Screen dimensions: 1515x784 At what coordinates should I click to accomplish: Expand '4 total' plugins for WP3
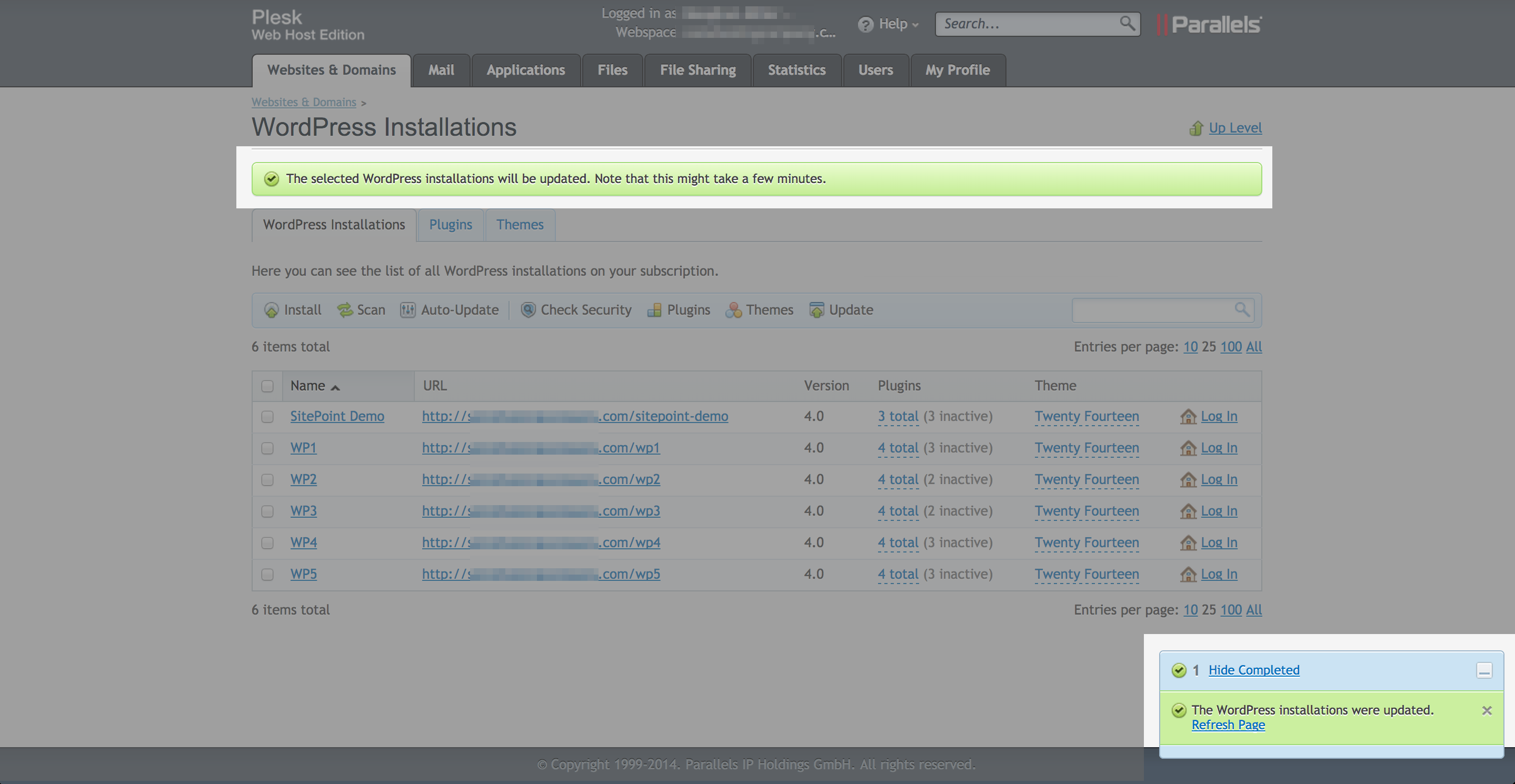898,511
